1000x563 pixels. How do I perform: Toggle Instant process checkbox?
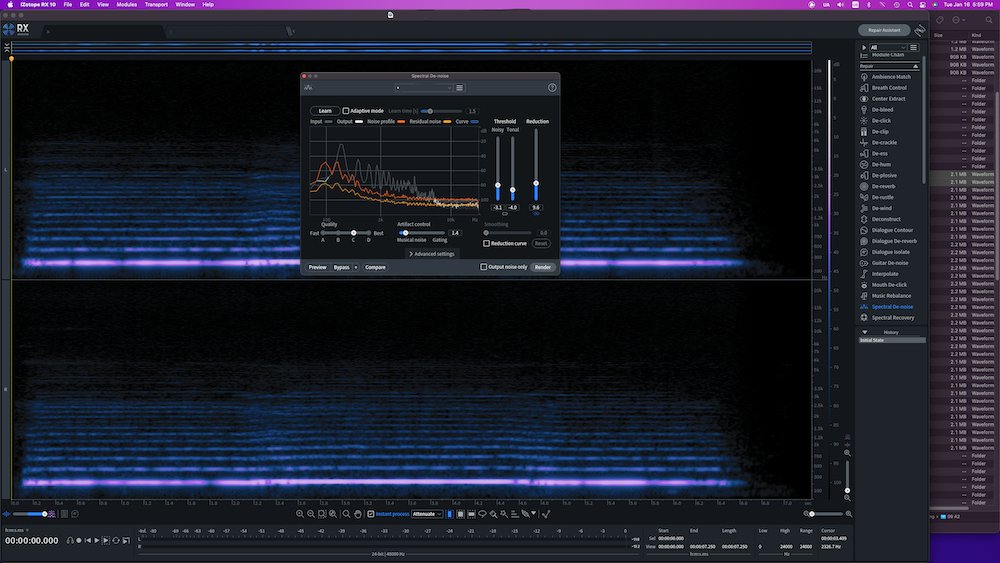371,514
